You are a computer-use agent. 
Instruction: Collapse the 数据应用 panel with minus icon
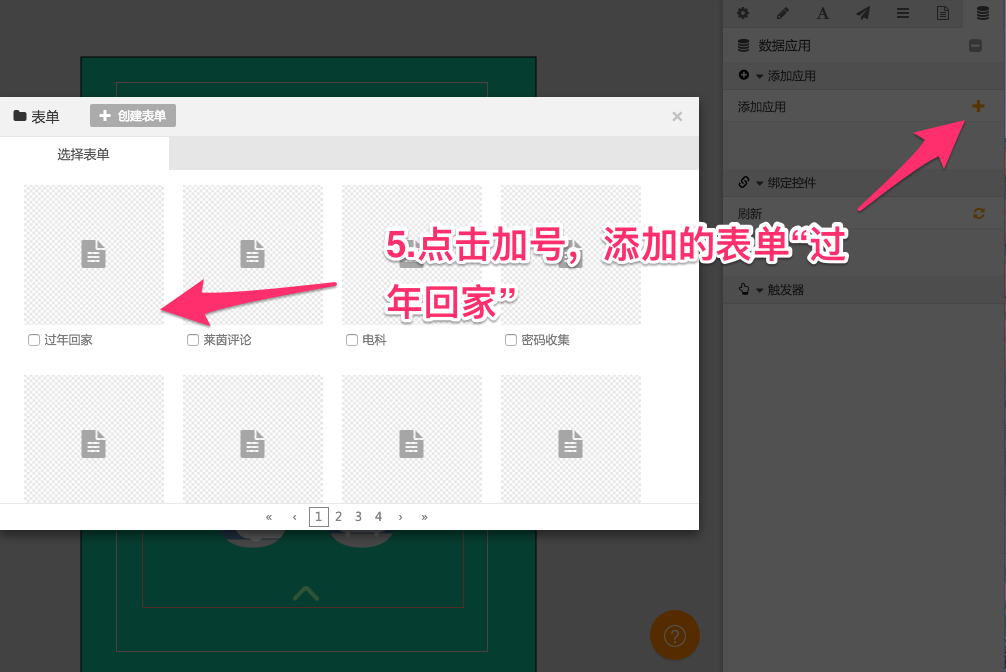pyautogui.click(x=976, y=45)
